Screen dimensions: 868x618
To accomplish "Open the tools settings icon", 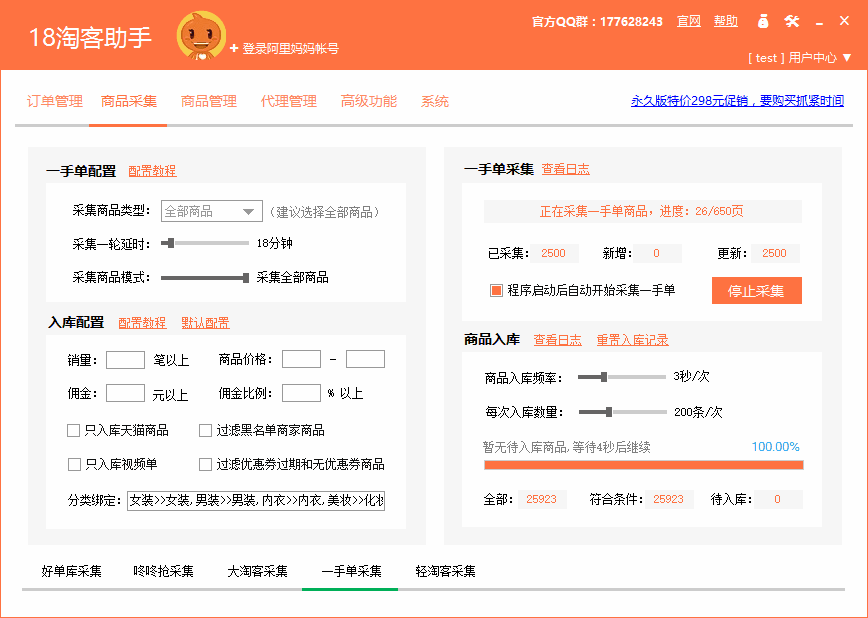I will (792, 22).
